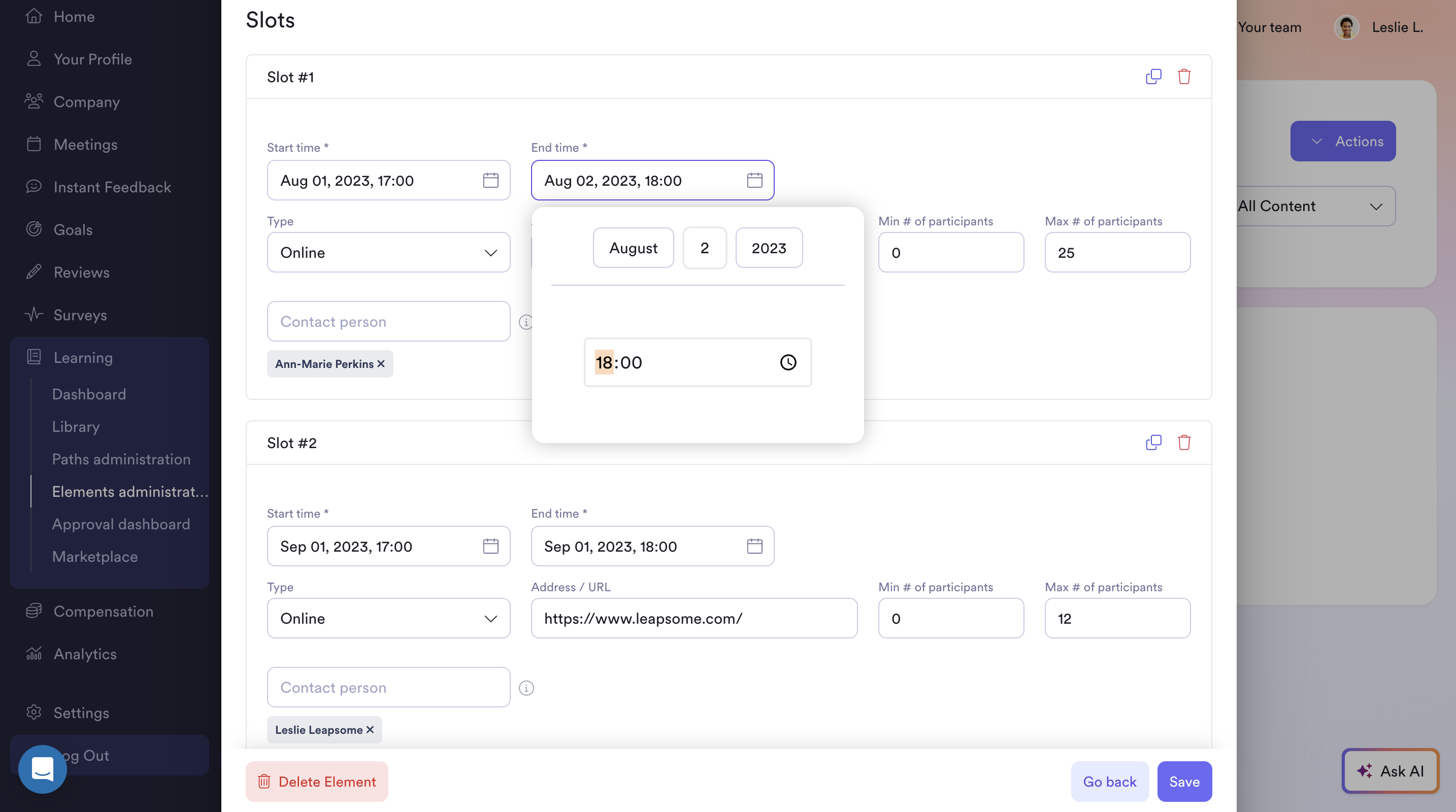Open Learning Dashboard

click(x=89, y=394)
